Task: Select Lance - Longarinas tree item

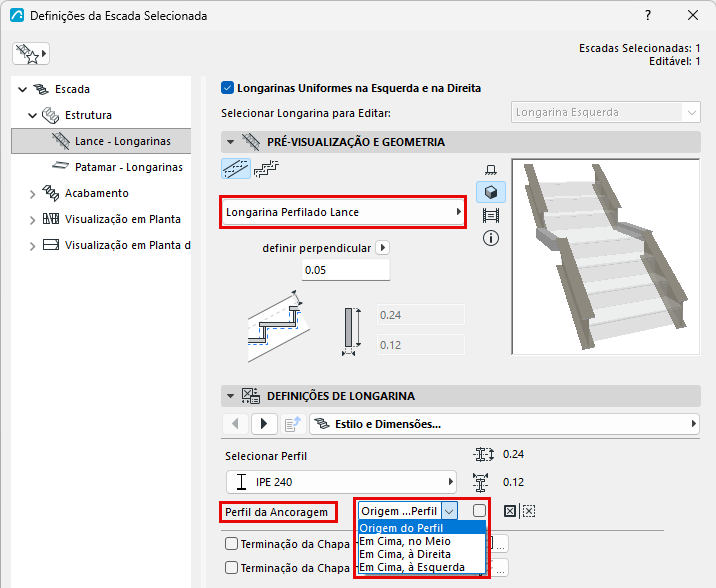Action: [x=101, y=141]
